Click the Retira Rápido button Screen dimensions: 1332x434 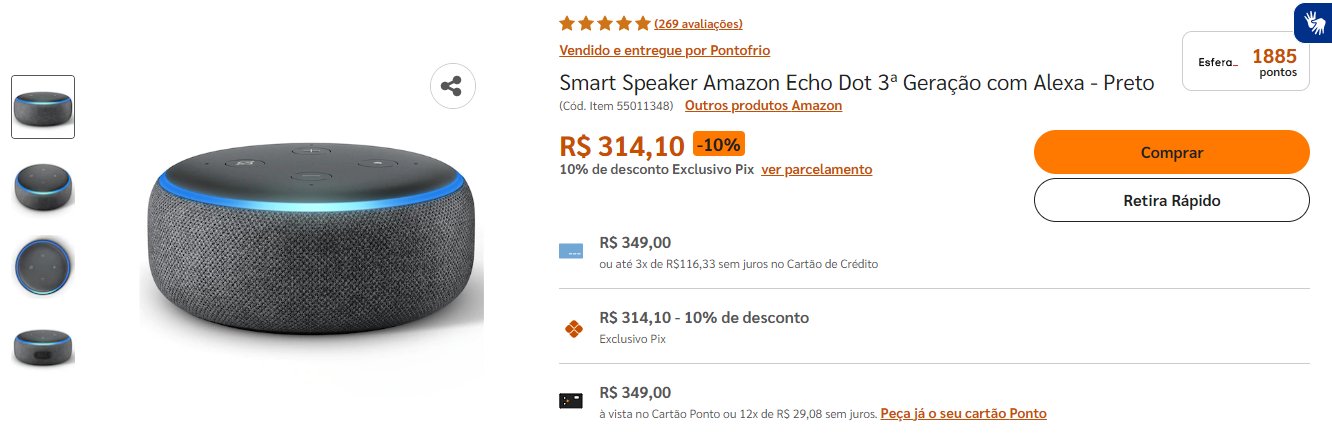point(1171,200)
